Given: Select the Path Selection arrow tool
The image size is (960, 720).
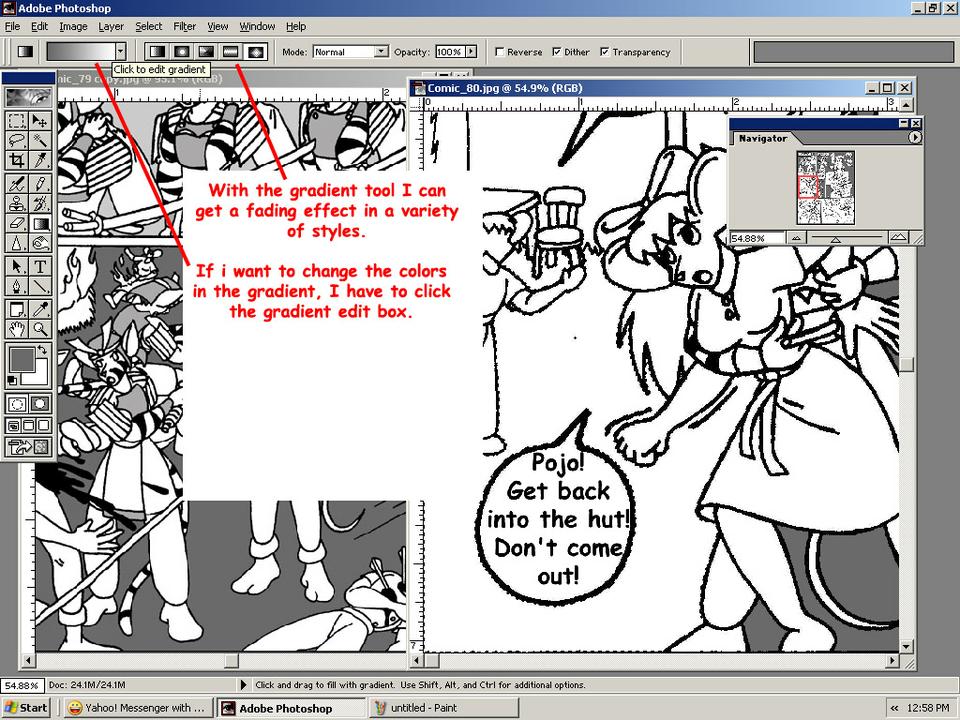Looking at the screenshot, I should coord(17,266).
